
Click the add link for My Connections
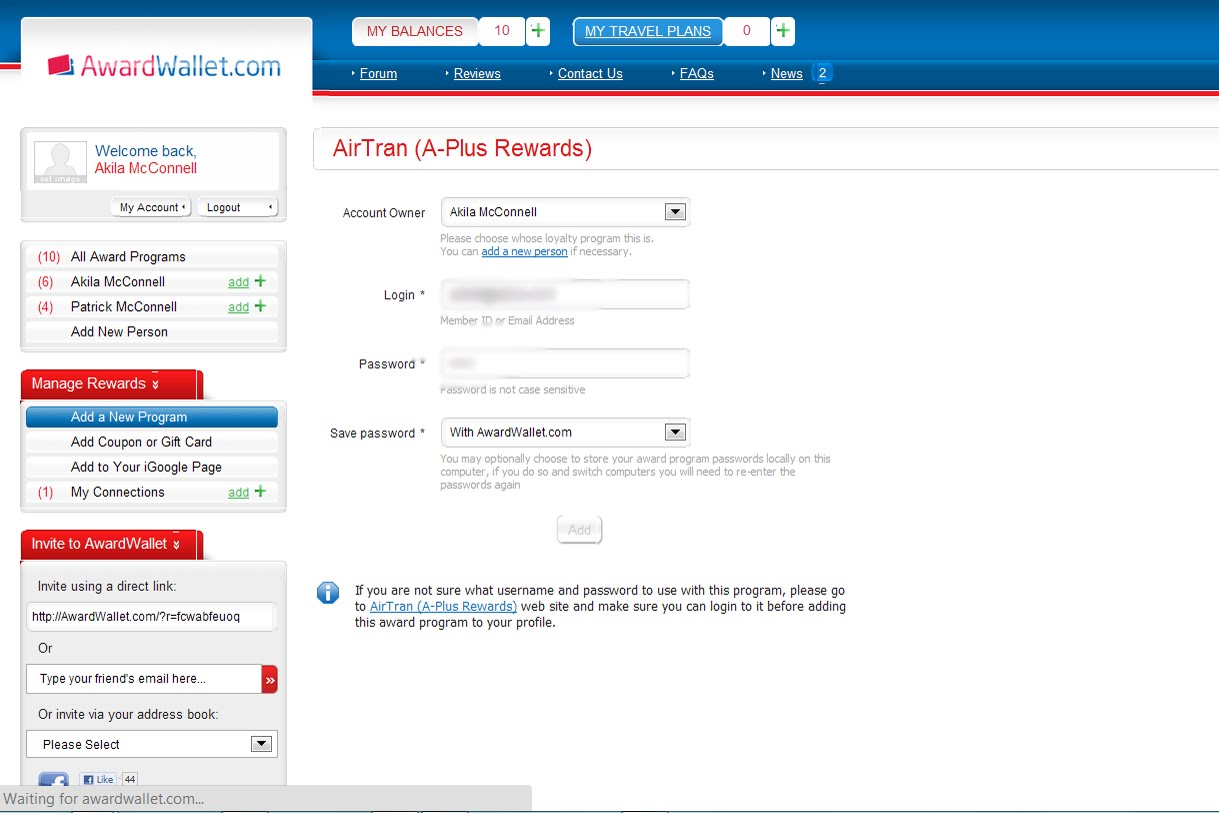pyautogui.click(x=238, y=492)
